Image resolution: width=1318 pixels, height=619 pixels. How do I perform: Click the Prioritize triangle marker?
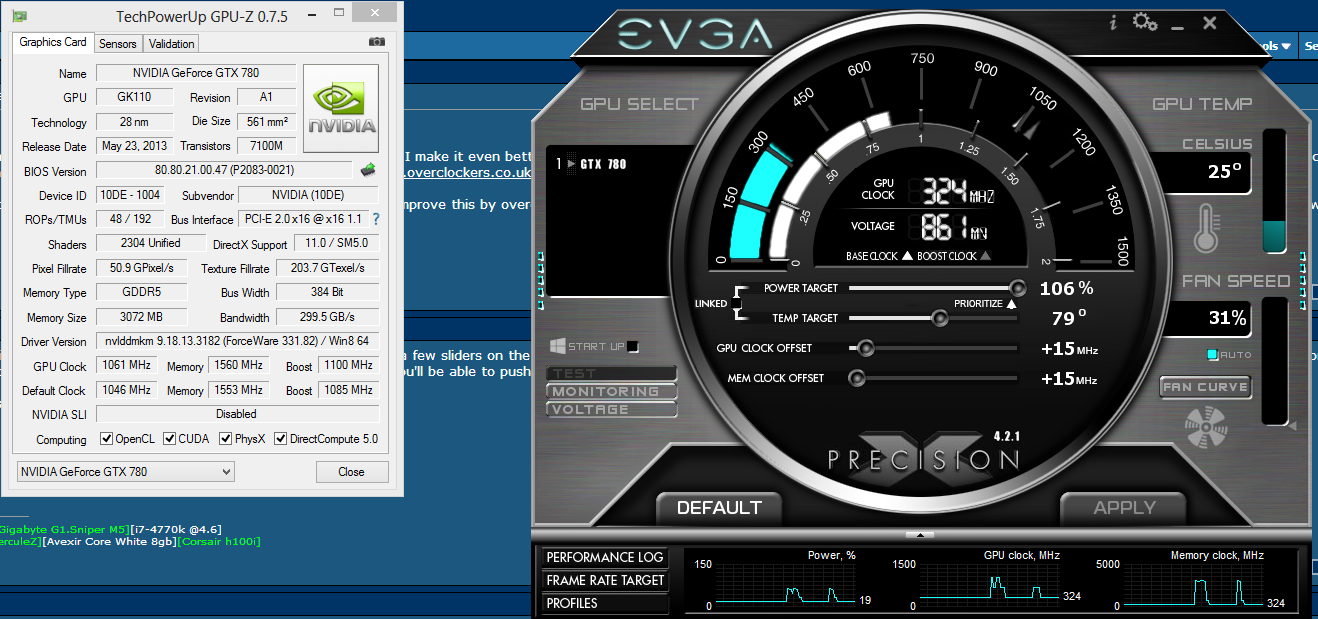coord(1011,303)
